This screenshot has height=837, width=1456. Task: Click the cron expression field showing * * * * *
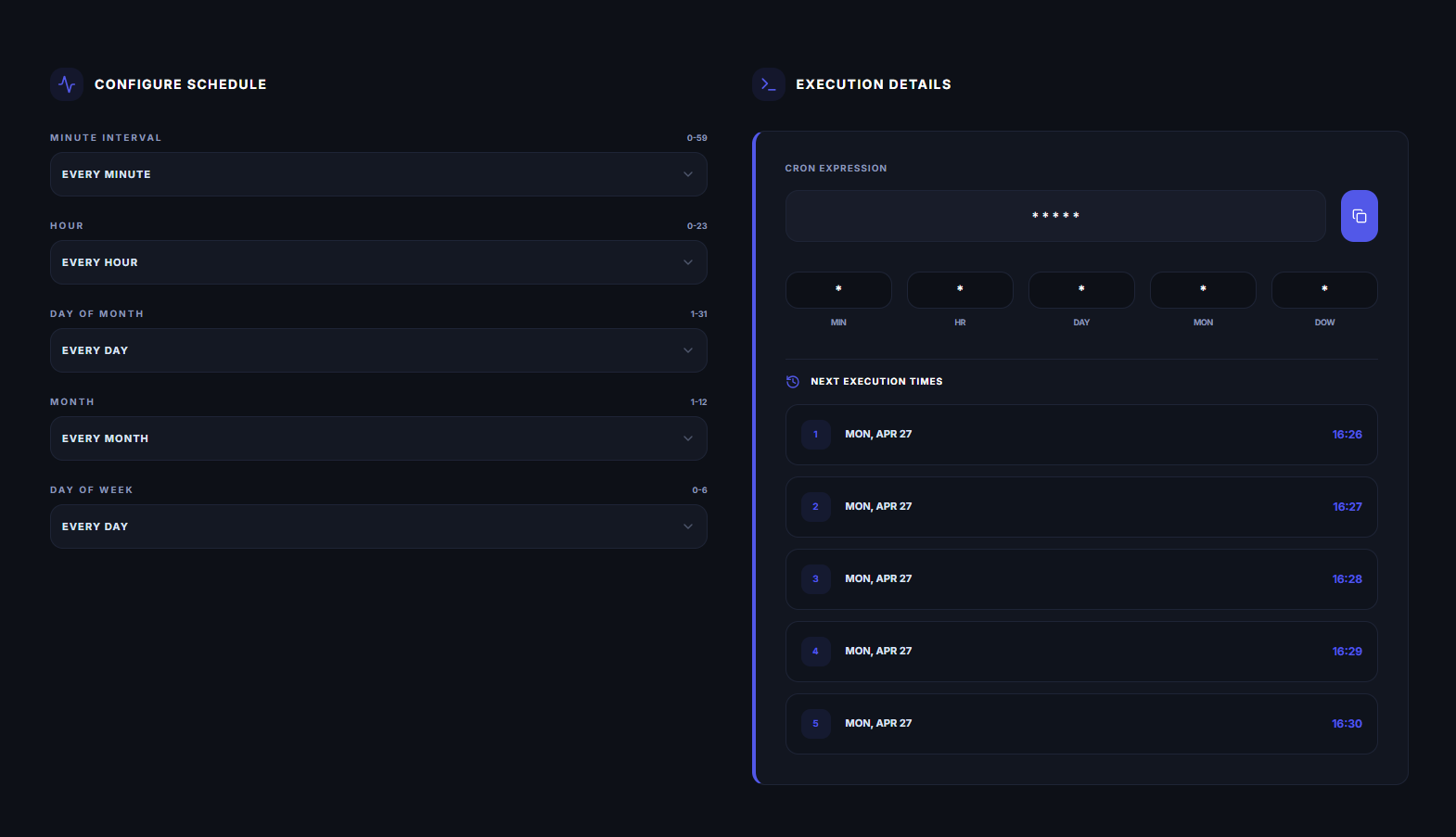coord(1055,216)
